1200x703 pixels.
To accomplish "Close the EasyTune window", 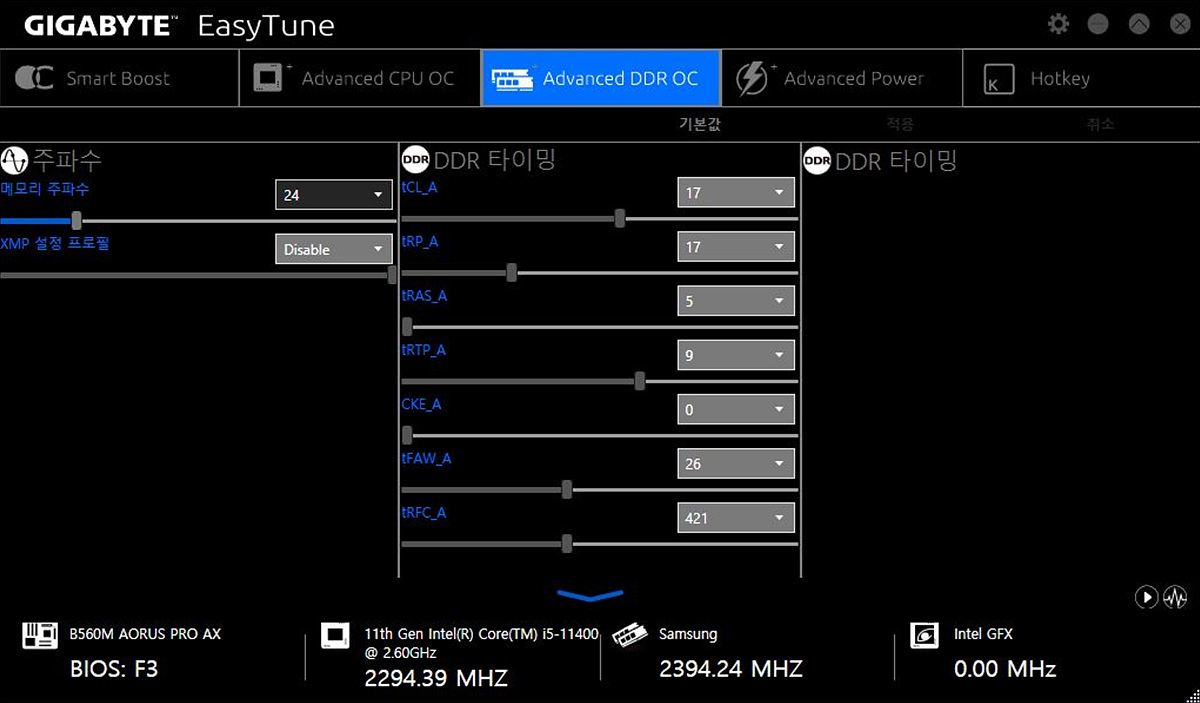I will tap(1179, 24).
